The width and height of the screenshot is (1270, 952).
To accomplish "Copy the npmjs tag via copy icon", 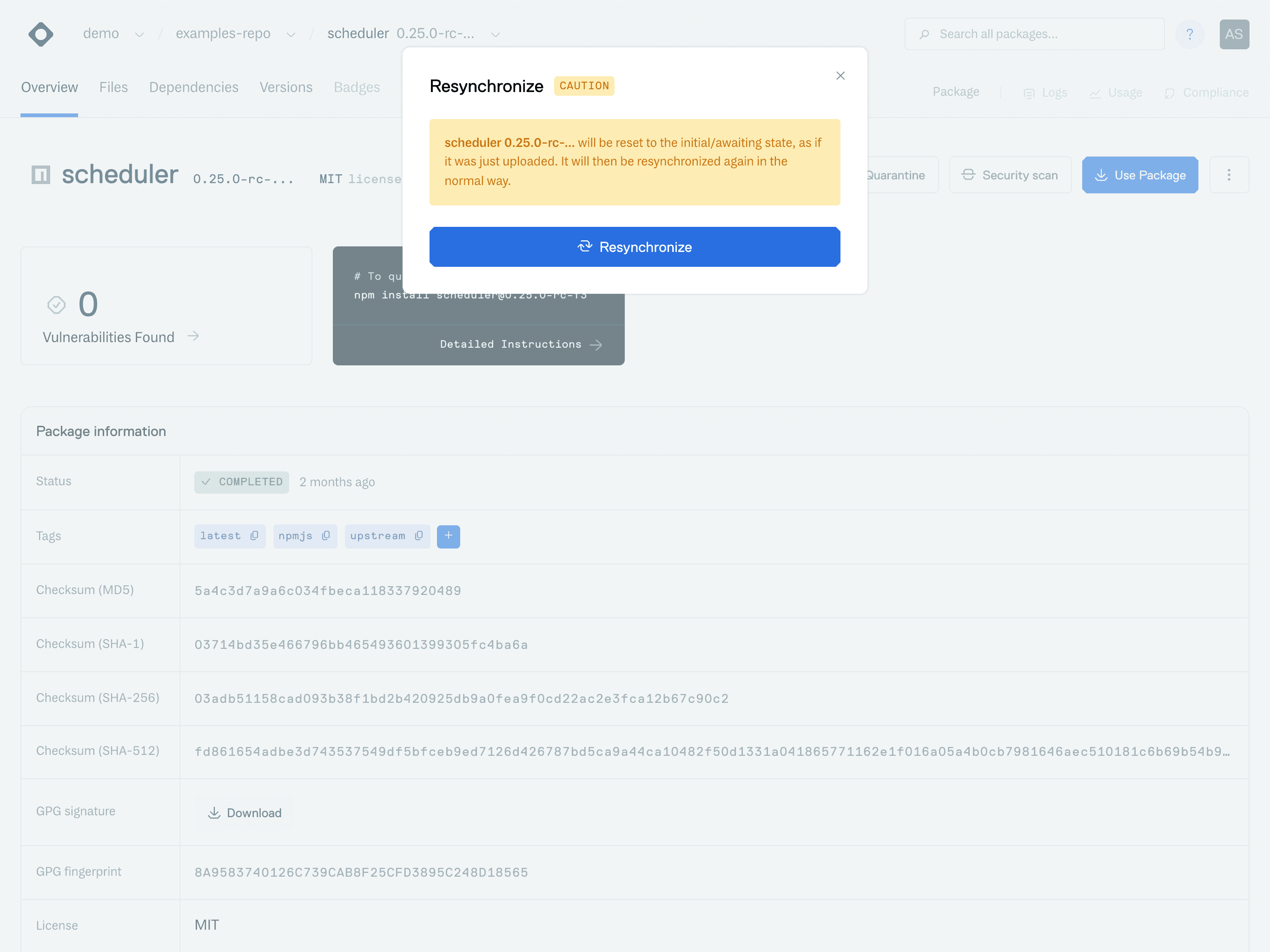I will (325, 535).
